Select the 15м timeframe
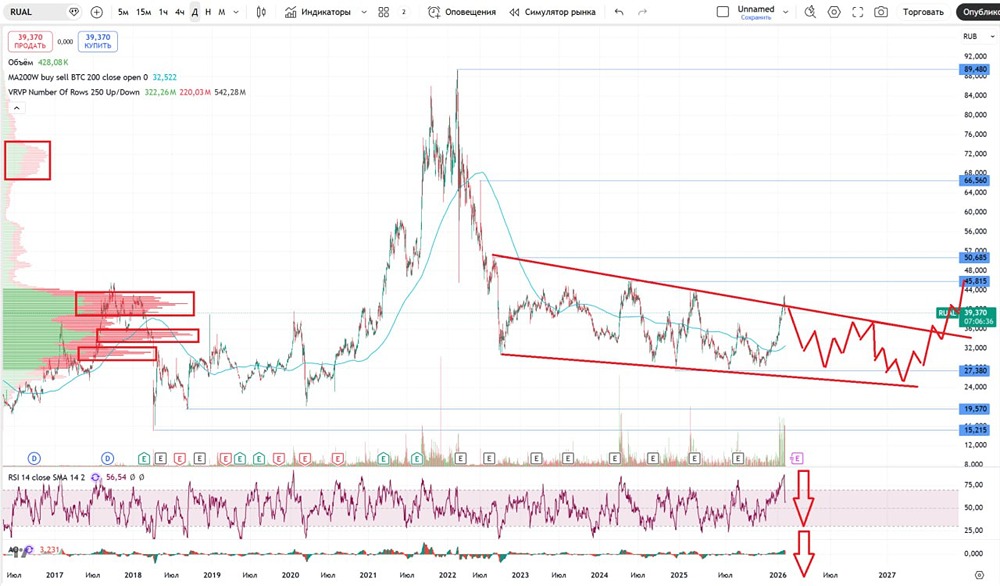This screenshot has height=586, width=1000. click(143, 11)
